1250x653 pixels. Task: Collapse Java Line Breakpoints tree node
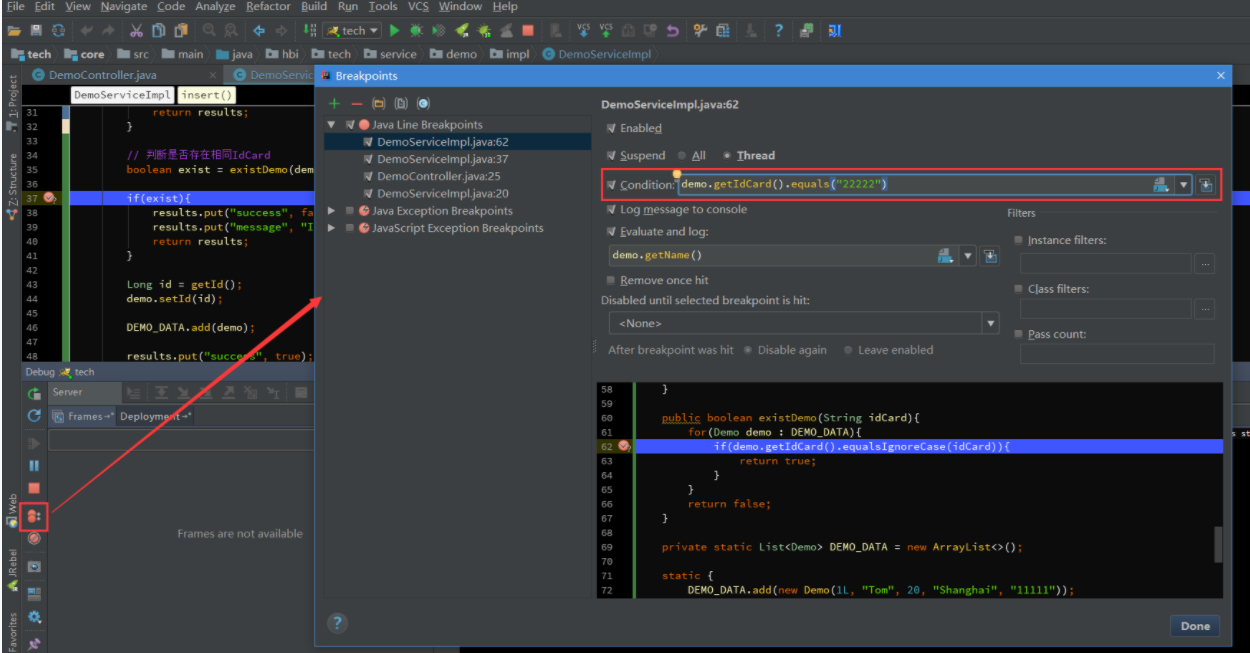pos(332,125)
